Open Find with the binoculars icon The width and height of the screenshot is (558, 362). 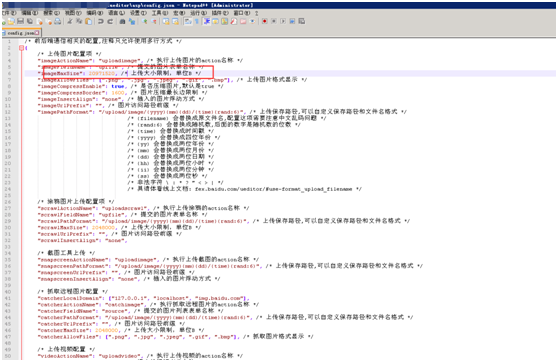pyautogui.click(x=122, y=21)
